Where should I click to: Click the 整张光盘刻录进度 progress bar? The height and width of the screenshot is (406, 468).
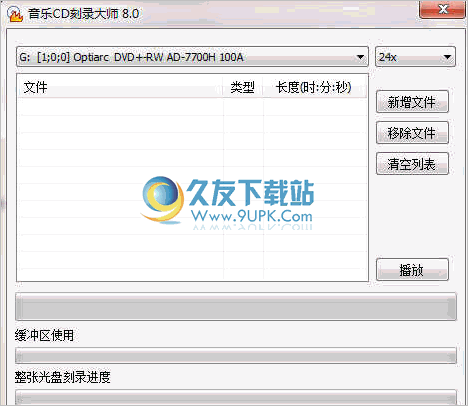(236, 397)
